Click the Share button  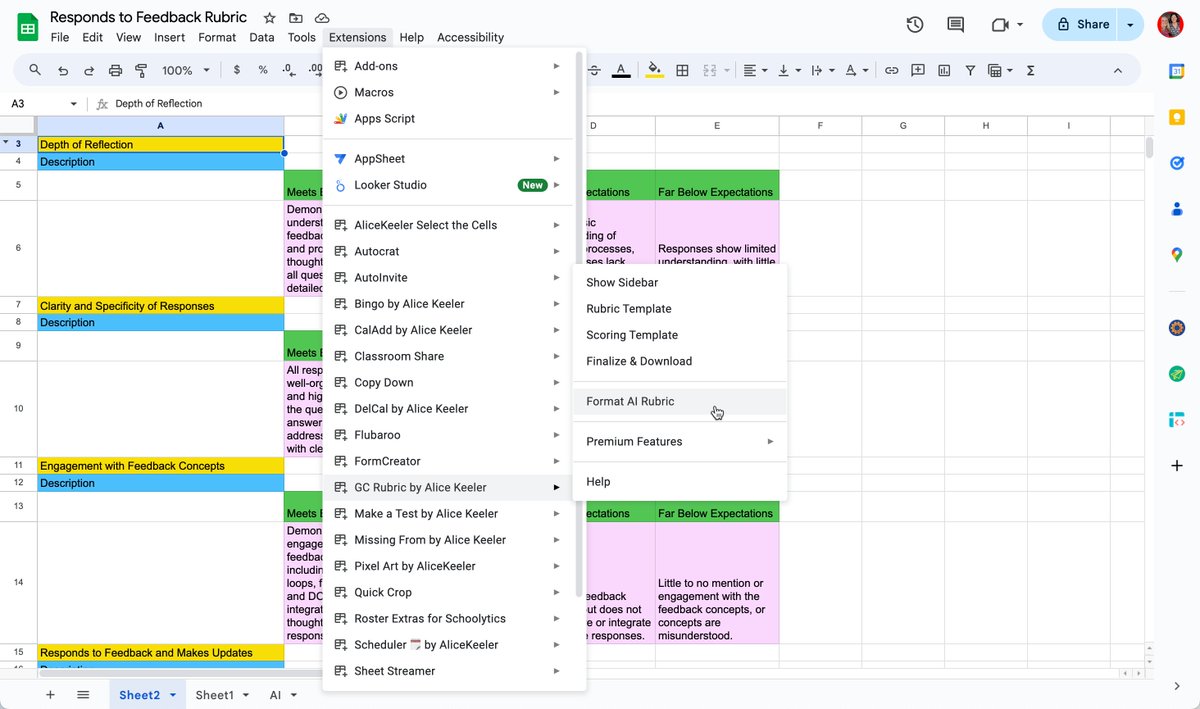click(x=1082, y=25)
